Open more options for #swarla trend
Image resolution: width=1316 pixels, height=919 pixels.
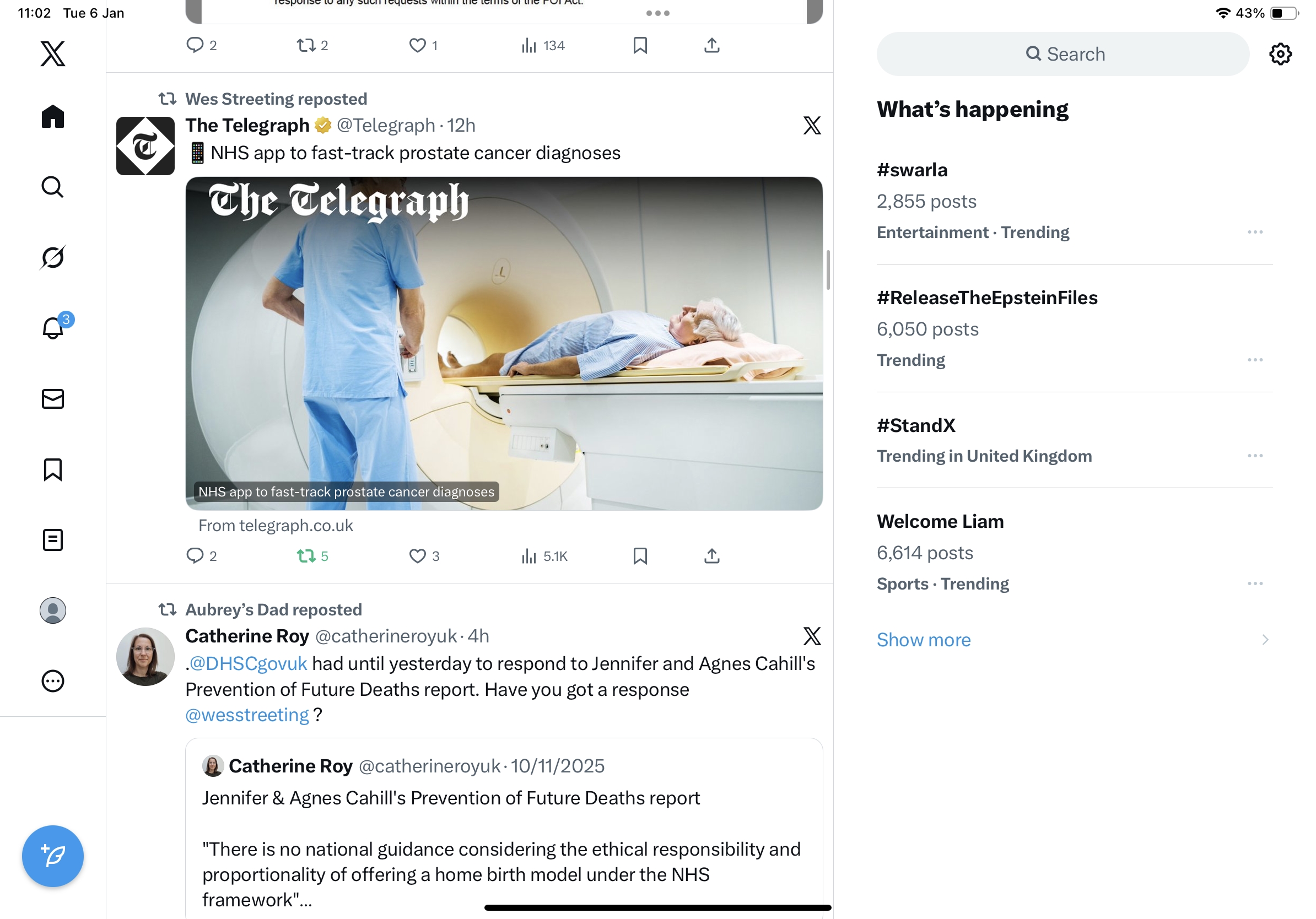pyautogui.click(x=1255, y=232)
